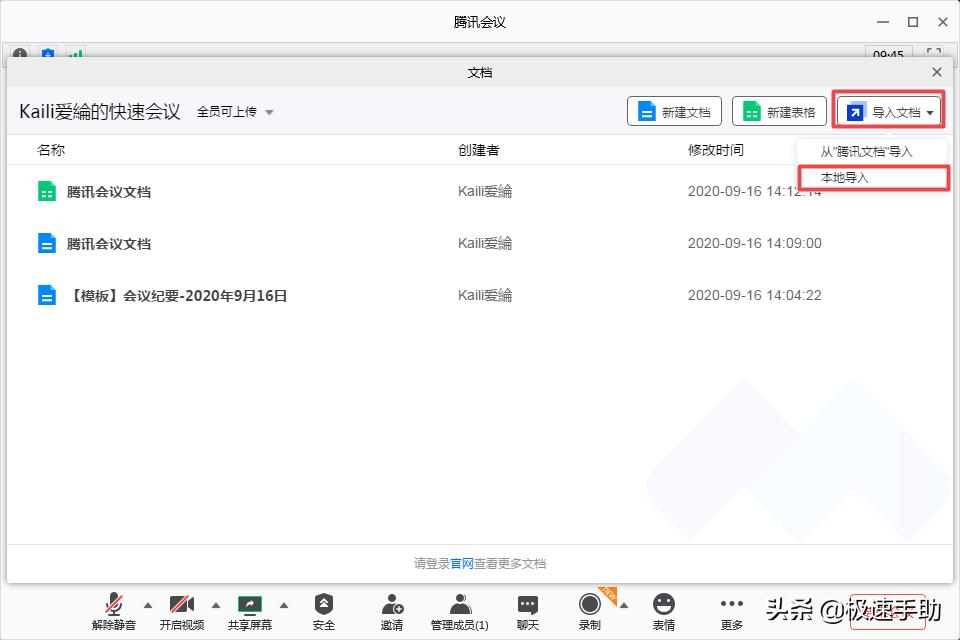Unmute the microphone via 解除静音
Viewport: 960px width, 640px height.
114,611
